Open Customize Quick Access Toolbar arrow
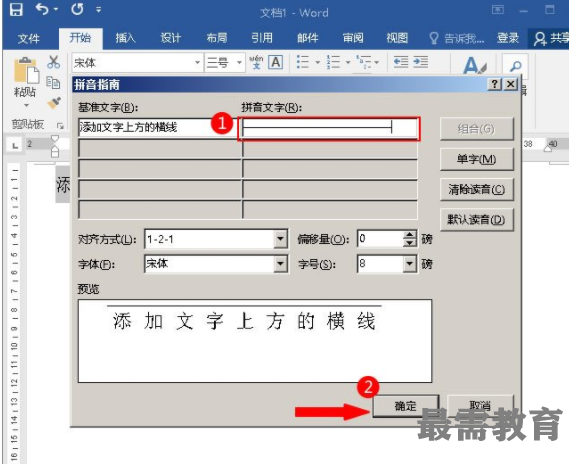 pos(99,10)
